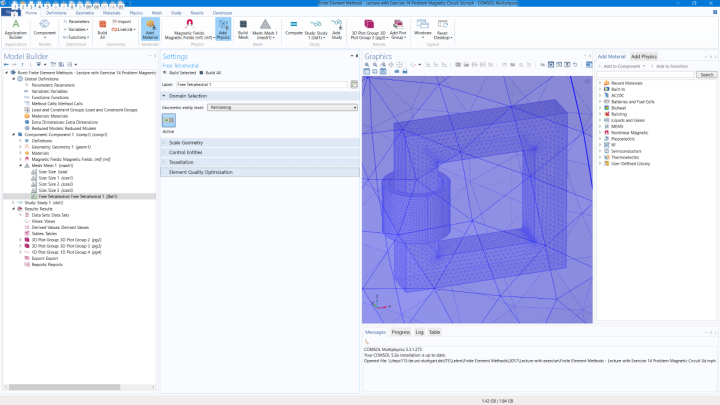Click Build Selected in Settings
This screenshot has height=405, width=720.
click(180, 73)
